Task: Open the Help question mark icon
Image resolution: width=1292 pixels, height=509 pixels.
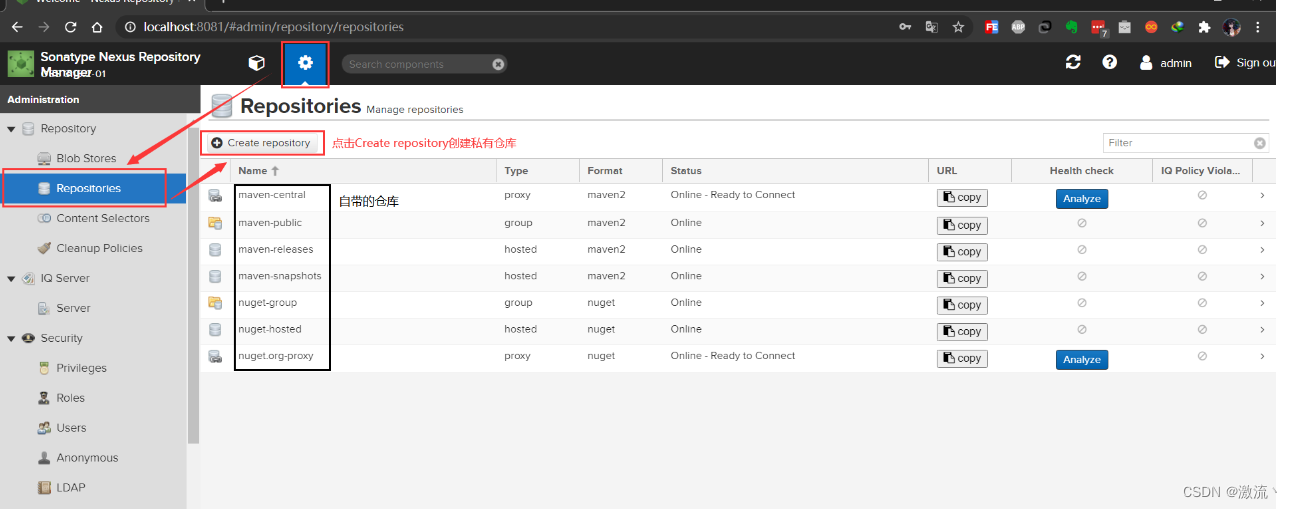Action: point(1109,62)
